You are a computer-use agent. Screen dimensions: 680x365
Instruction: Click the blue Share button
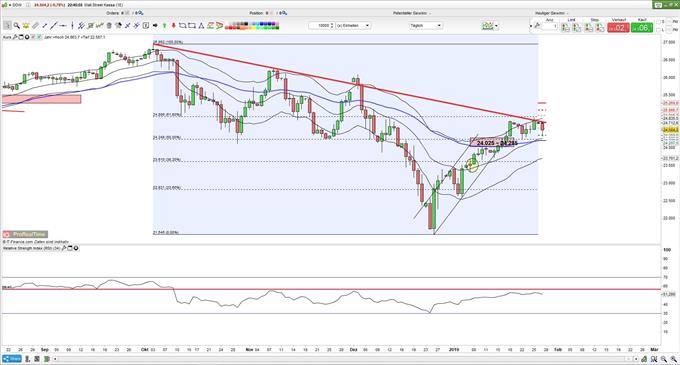click(x=12, y=359)
